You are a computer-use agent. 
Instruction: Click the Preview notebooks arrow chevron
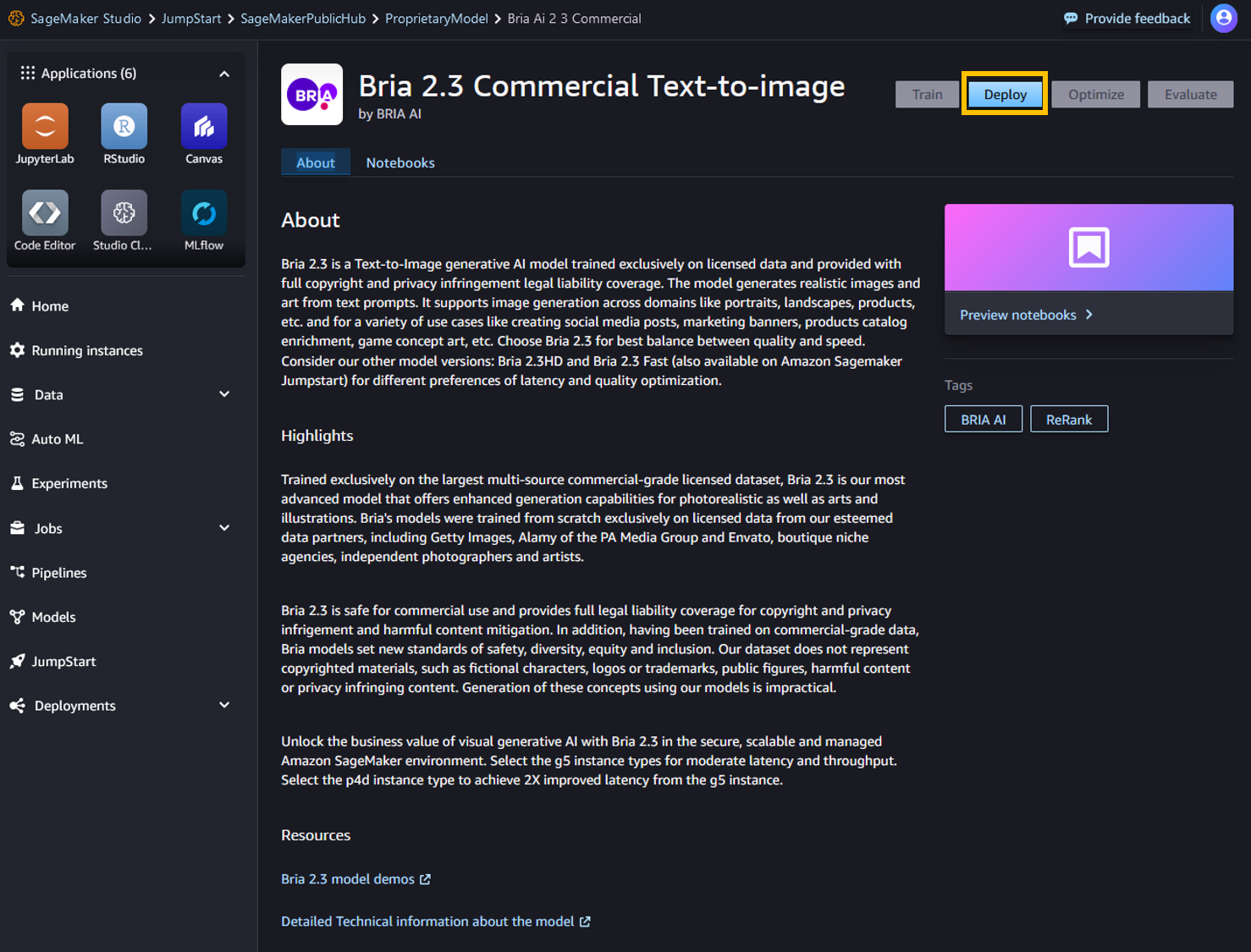pyautogui.click(x=1089, y=315)
